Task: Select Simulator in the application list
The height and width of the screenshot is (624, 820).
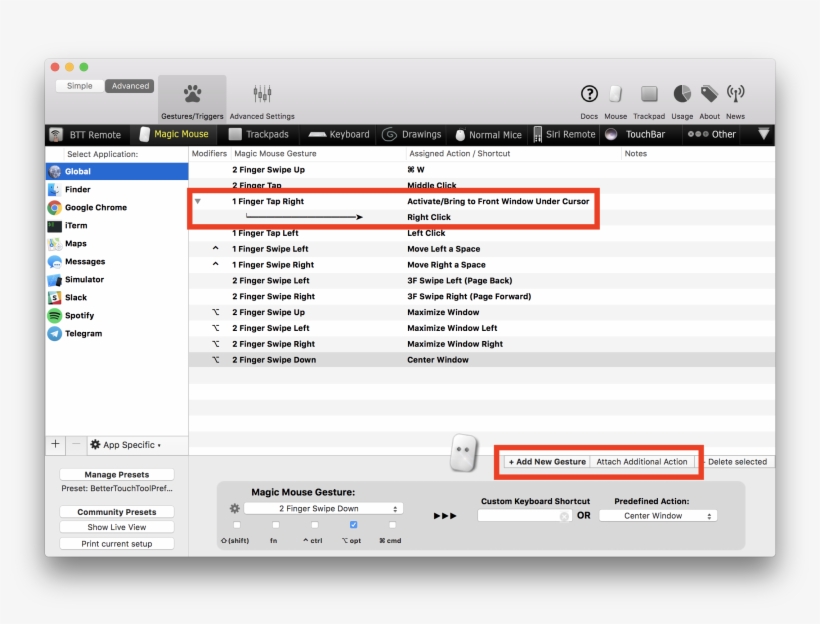Action: [117, 279]
